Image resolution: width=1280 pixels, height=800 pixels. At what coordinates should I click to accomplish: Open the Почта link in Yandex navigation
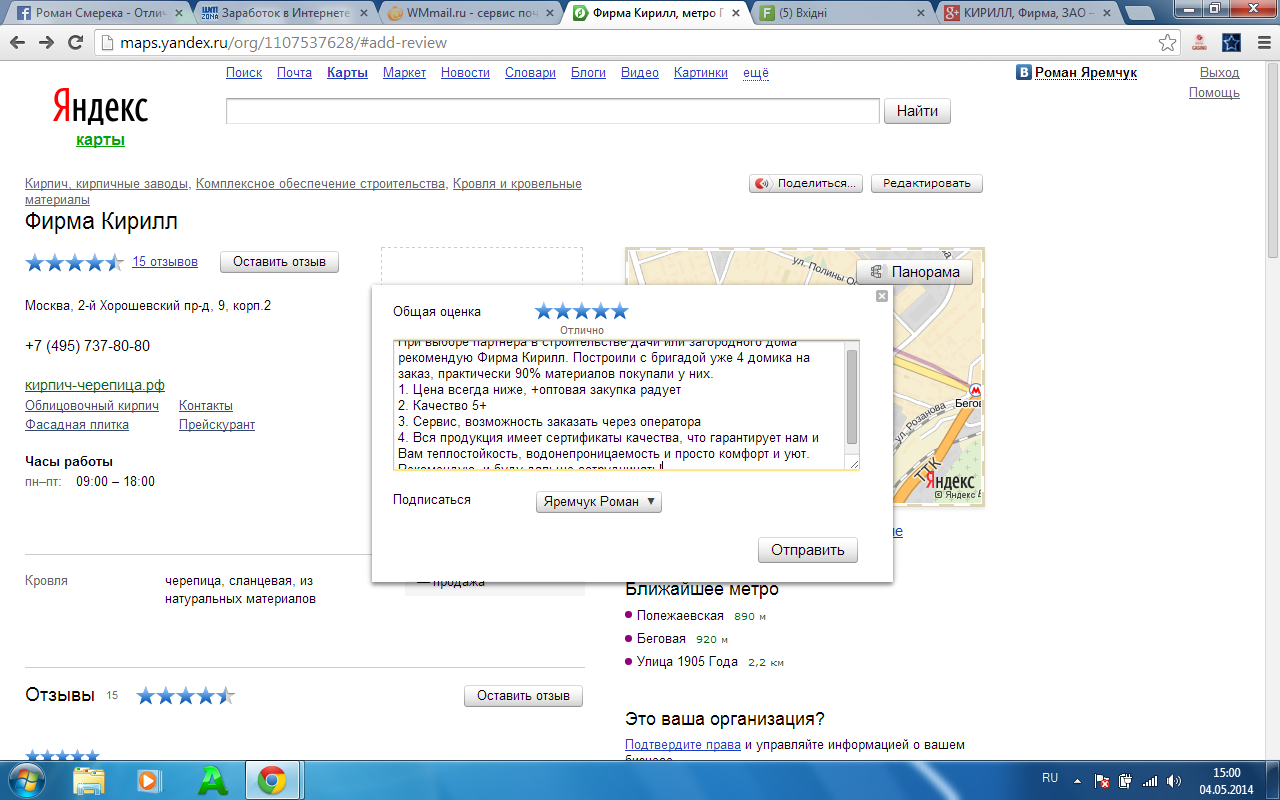tap(295, 73)
